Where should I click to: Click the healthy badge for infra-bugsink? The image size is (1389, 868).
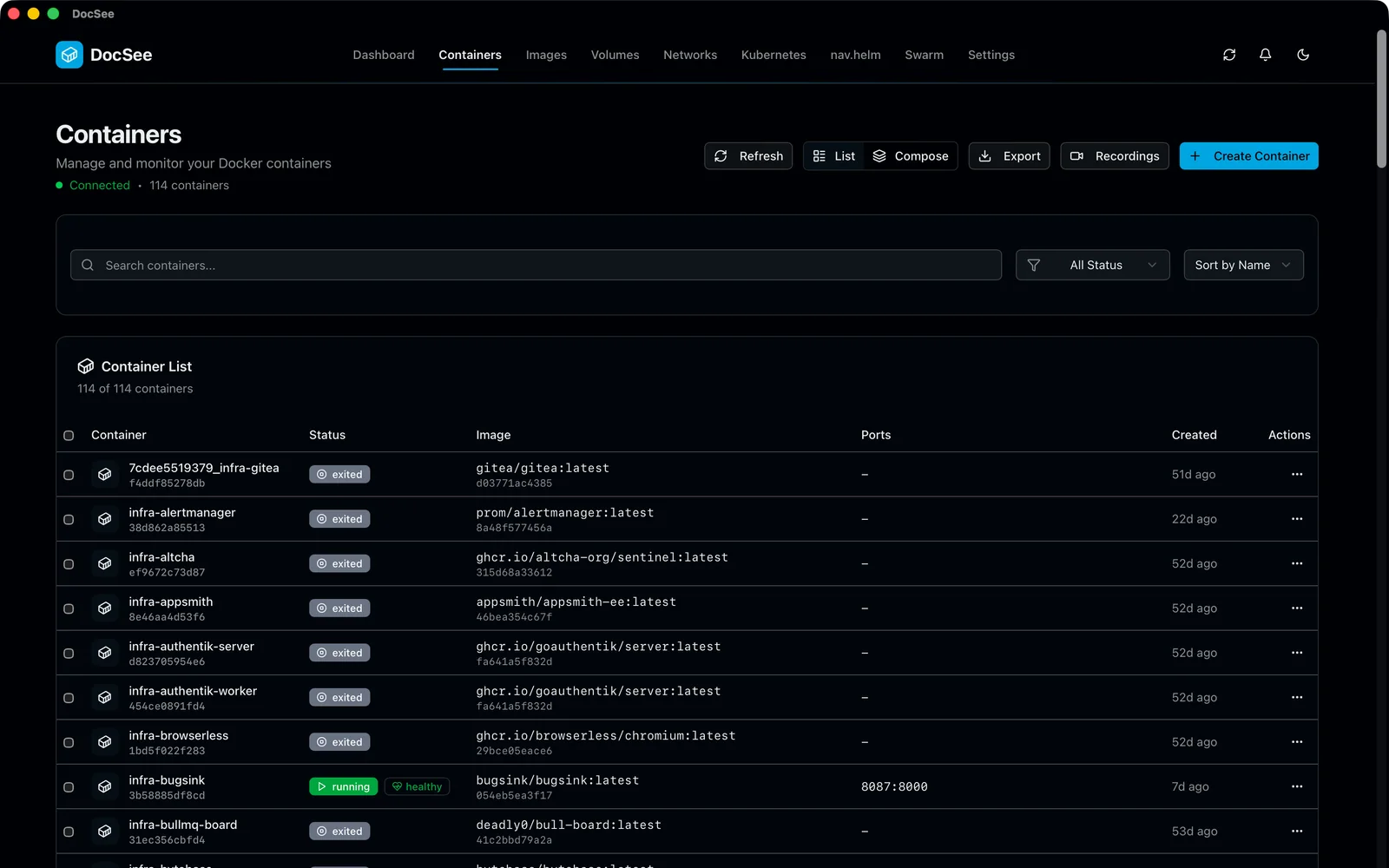[417, 786]
